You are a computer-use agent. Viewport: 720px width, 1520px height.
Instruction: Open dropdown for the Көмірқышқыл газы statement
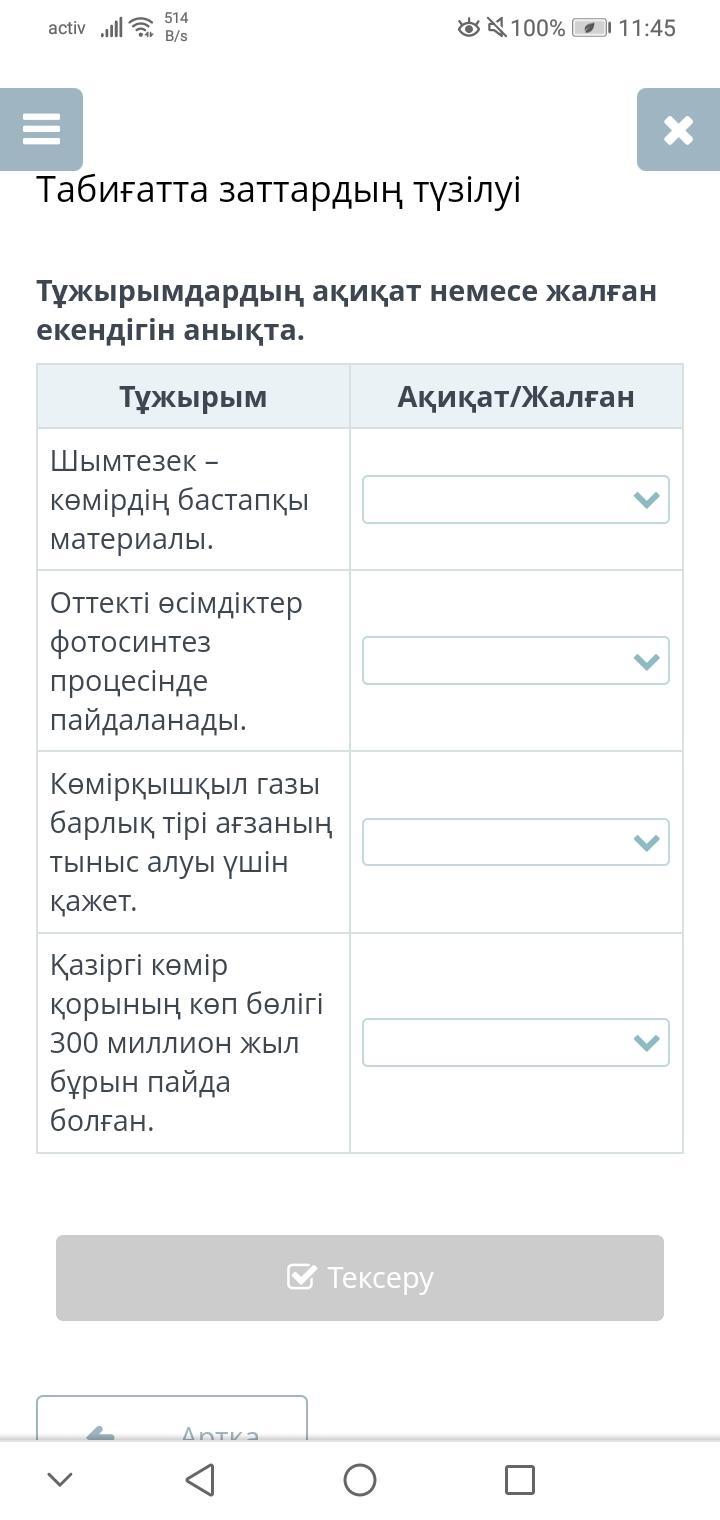[515, 842]
